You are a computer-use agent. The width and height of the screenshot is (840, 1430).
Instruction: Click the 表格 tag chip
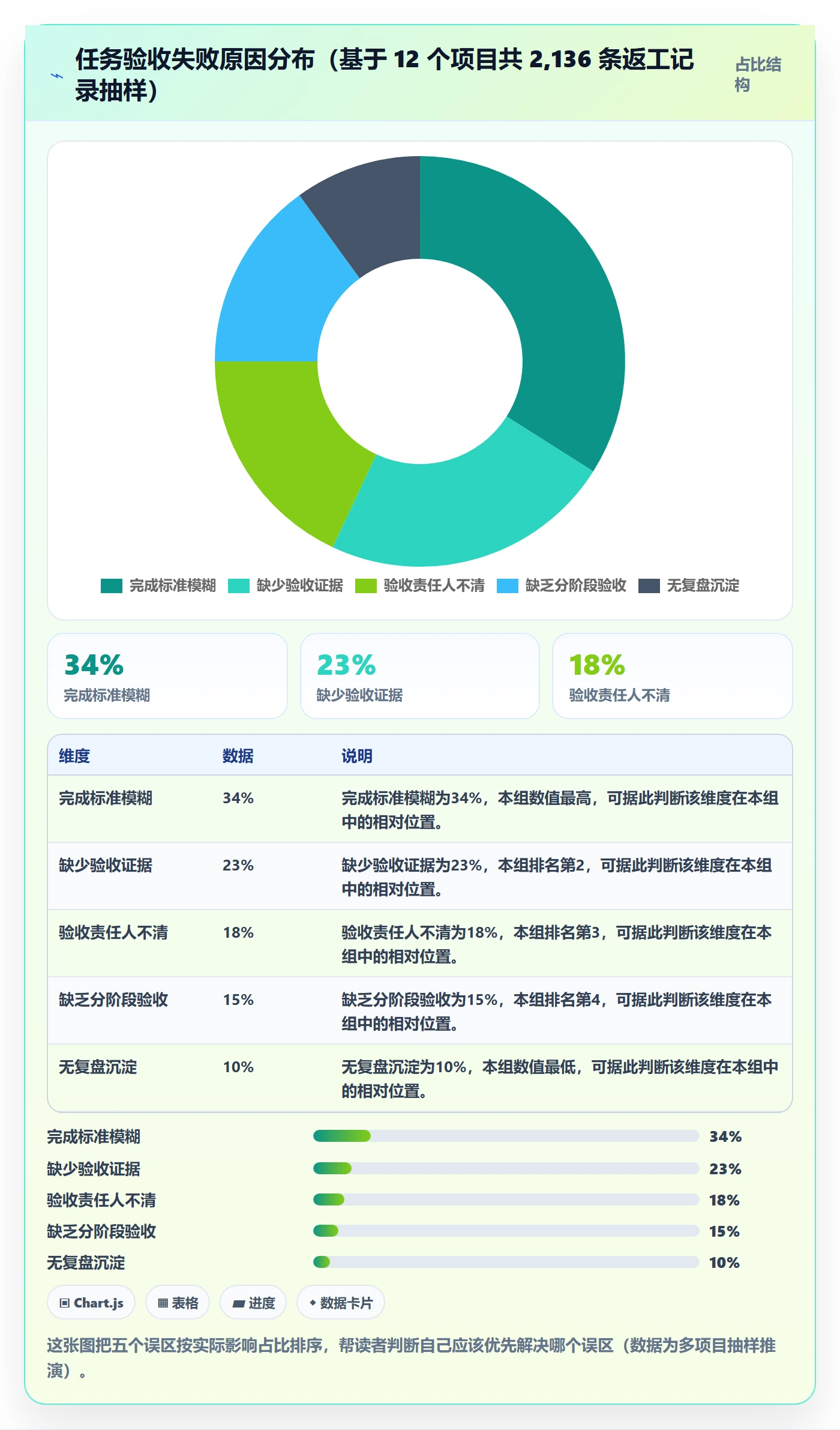pyautogui.click(x=178, y=1303)
